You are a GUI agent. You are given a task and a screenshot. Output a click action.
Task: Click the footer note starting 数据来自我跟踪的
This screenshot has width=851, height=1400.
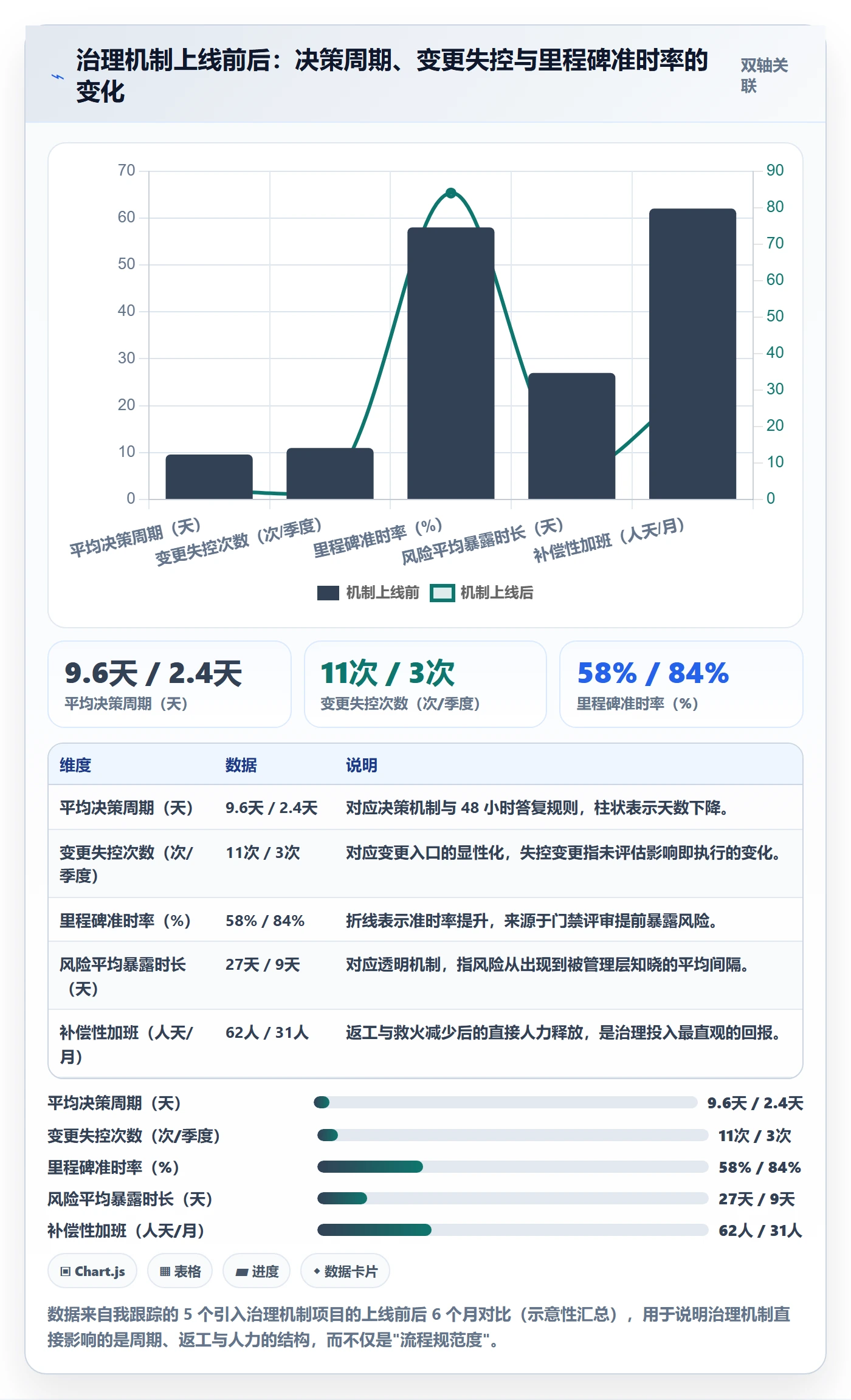[419, 1327]
